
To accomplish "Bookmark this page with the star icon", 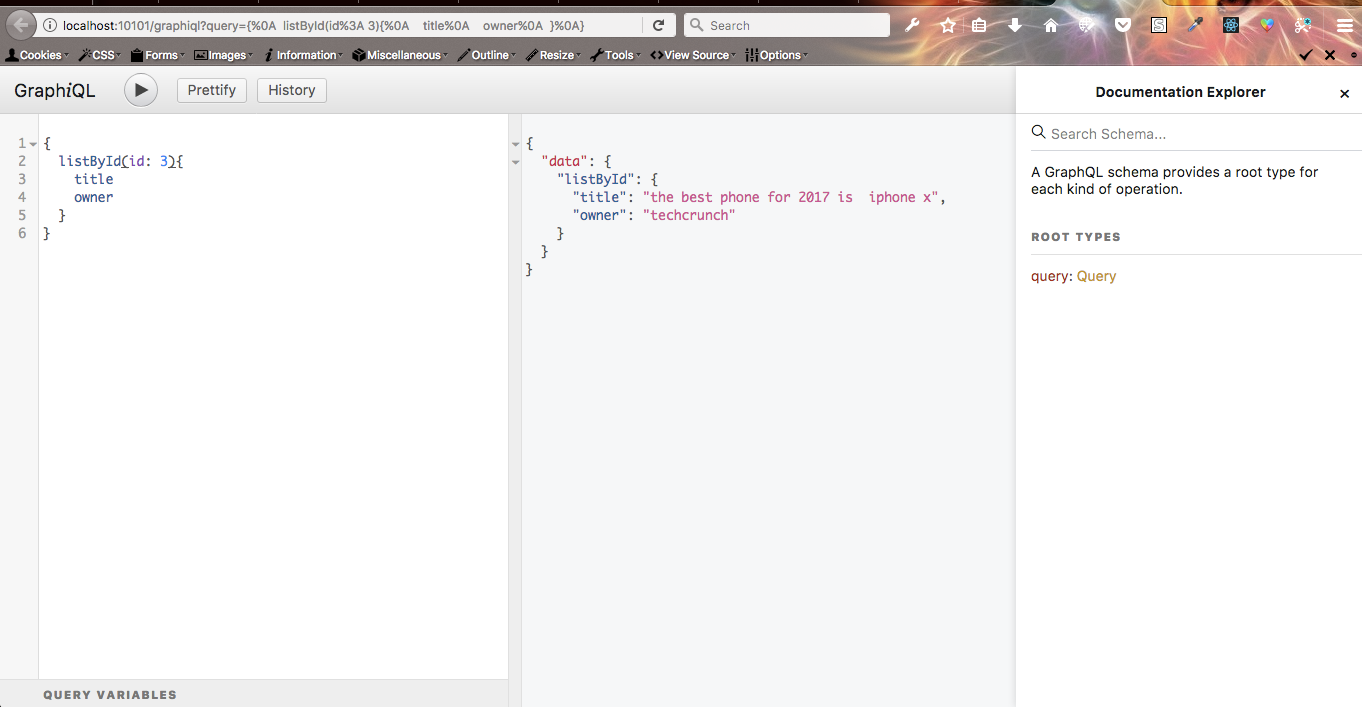I will click(947, 25).
